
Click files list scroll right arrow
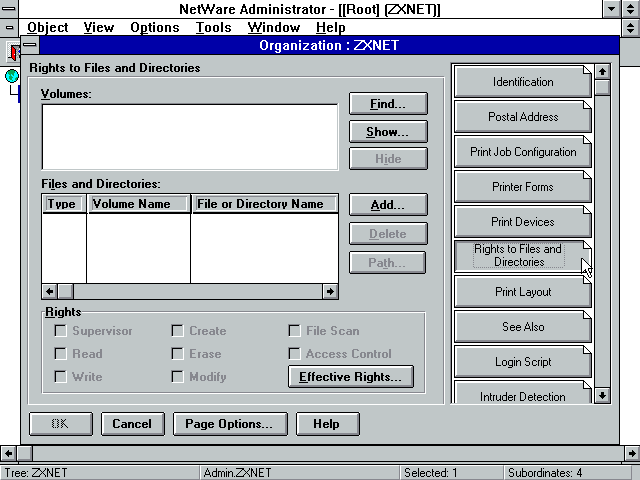click(x=330, y=291)
